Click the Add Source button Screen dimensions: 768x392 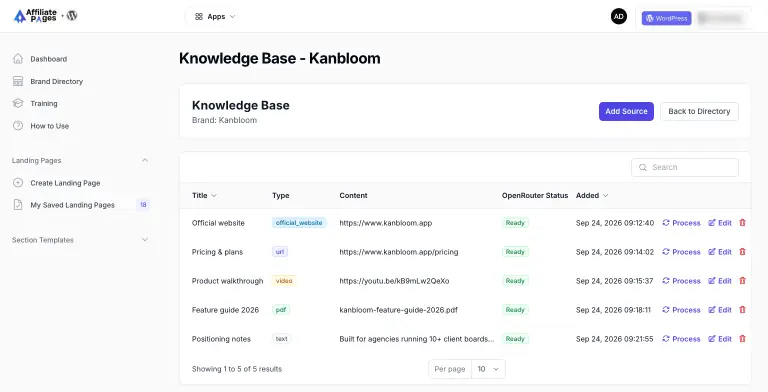pyautogui.click(x=626, y=111)
